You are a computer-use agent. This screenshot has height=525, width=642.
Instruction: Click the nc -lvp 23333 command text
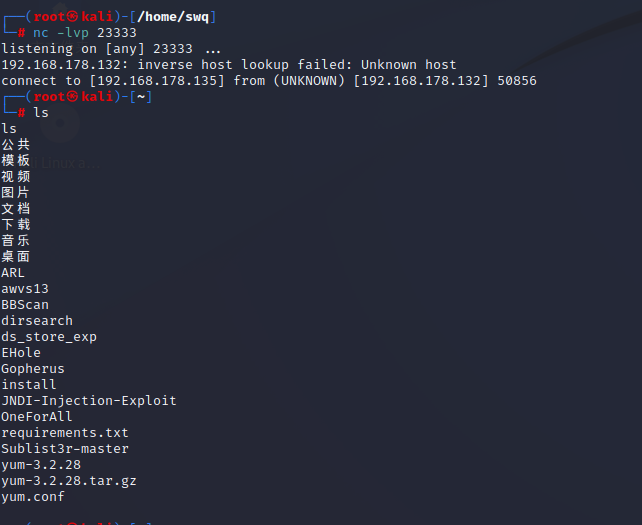coord(85,33)
